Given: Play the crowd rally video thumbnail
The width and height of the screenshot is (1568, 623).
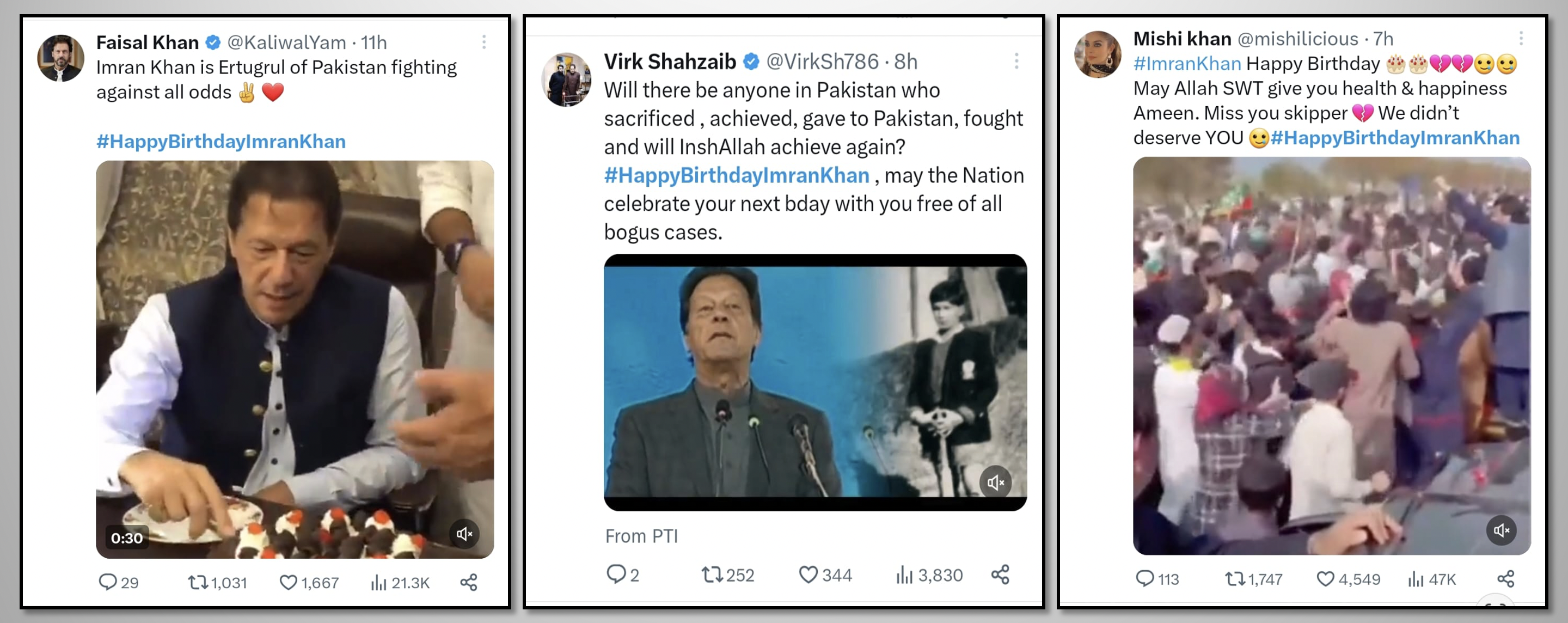Looking at the screenshot, I should (x=1331, y=356).
